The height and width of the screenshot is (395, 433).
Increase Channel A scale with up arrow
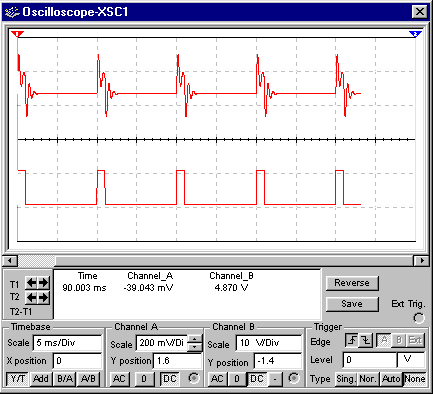click(x=195, y=339)
